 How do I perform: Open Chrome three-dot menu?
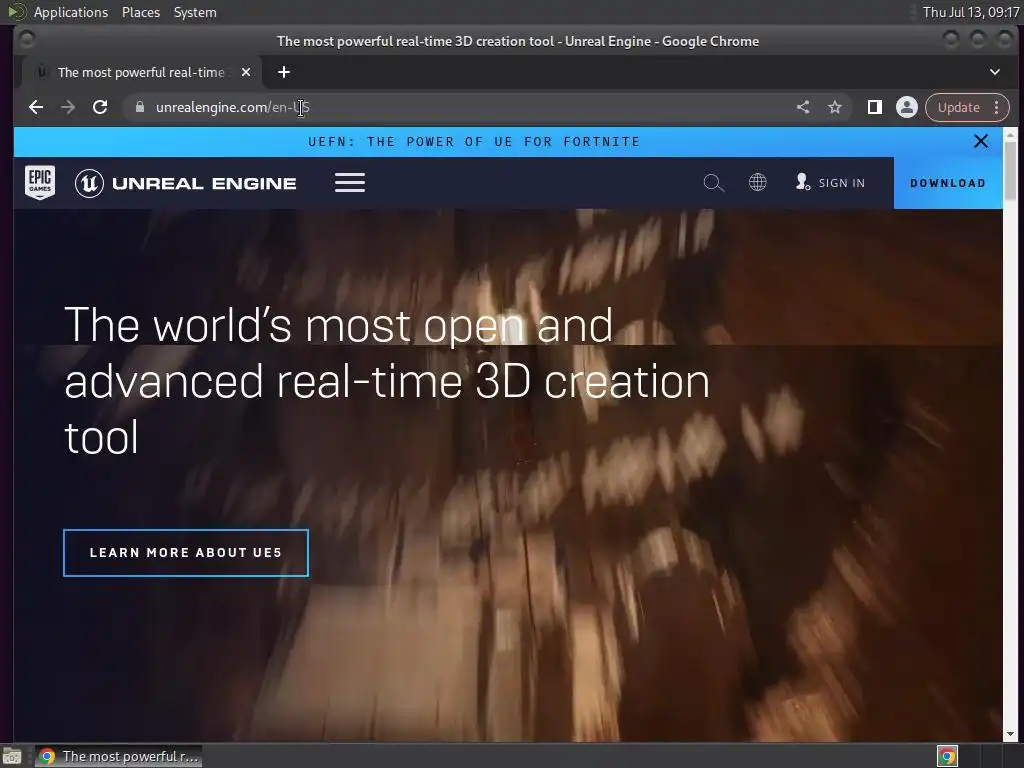pos(997,107)
